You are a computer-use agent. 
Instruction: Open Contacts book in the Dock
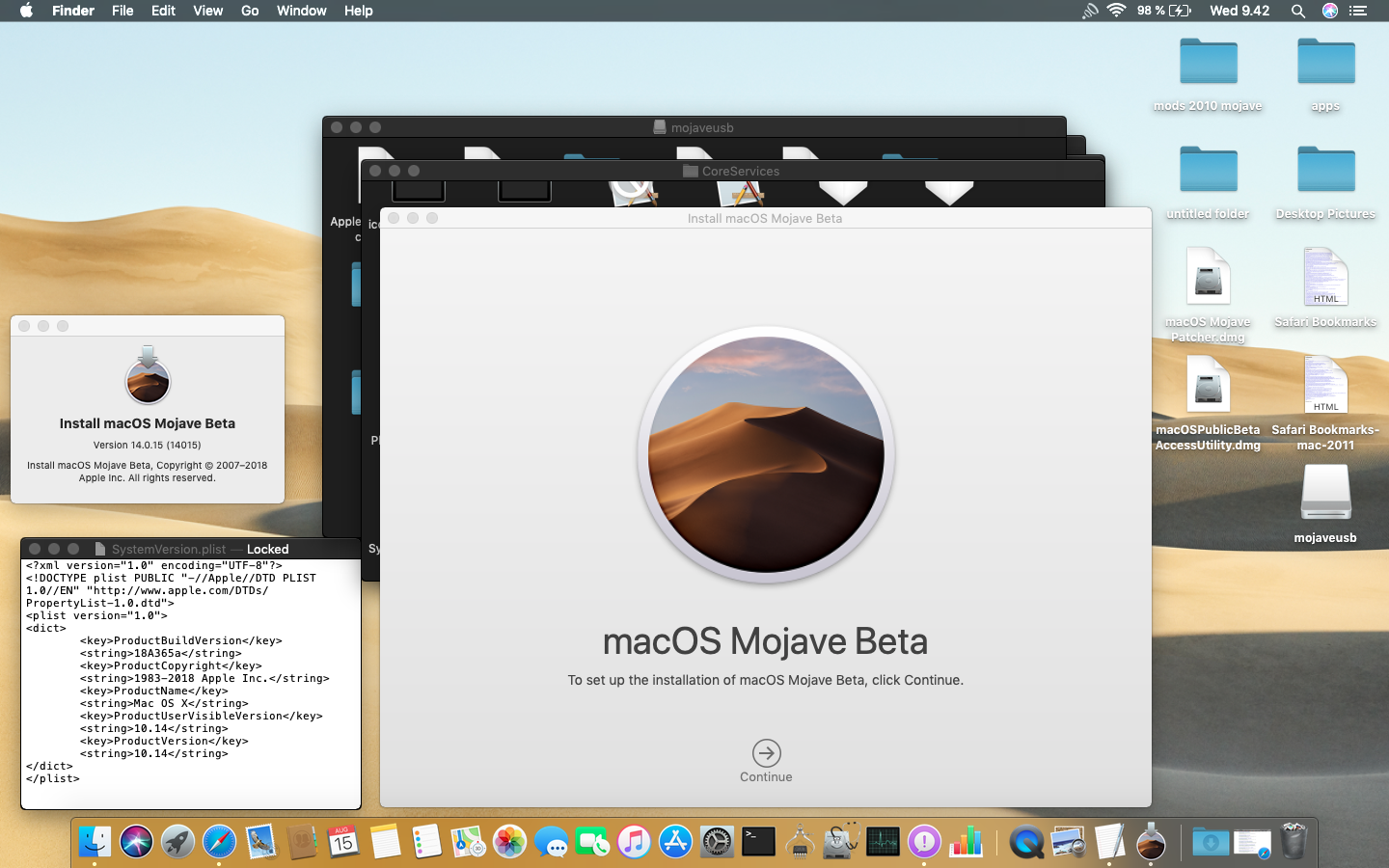pos(302,841)
